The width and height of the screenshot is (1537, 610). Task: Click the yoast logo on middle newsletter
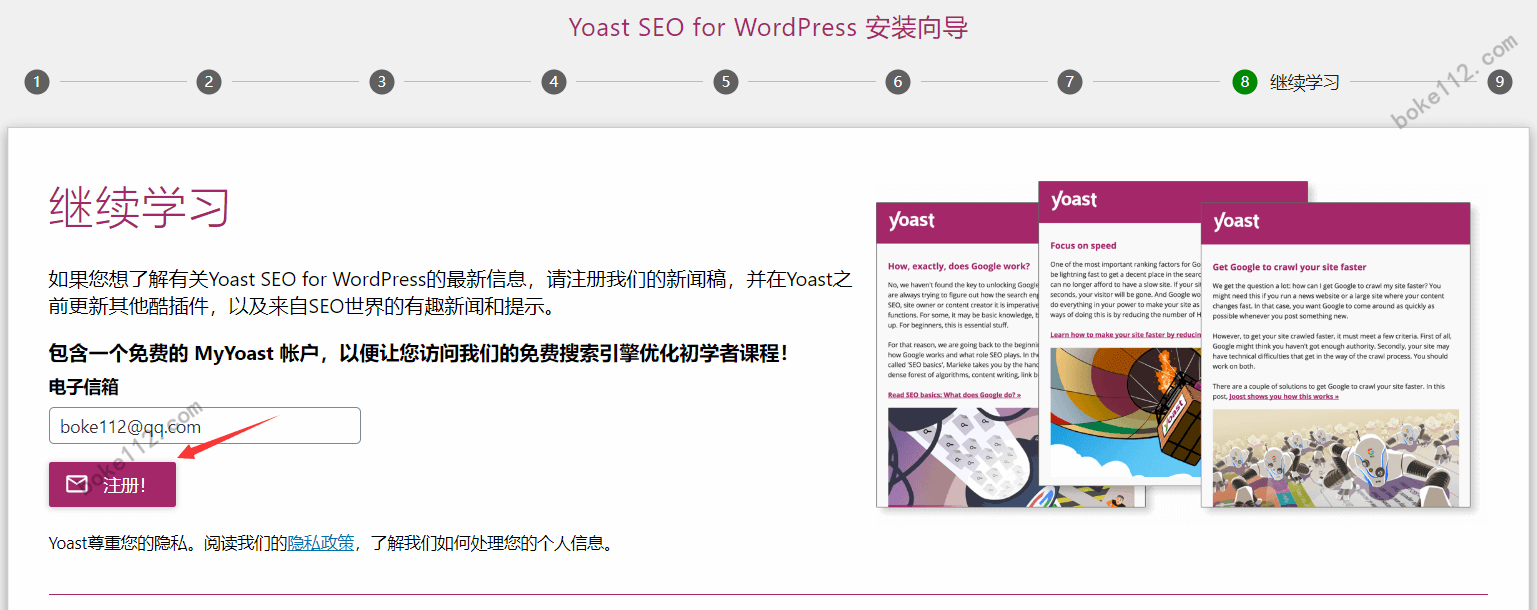(x=1074, y=200)
